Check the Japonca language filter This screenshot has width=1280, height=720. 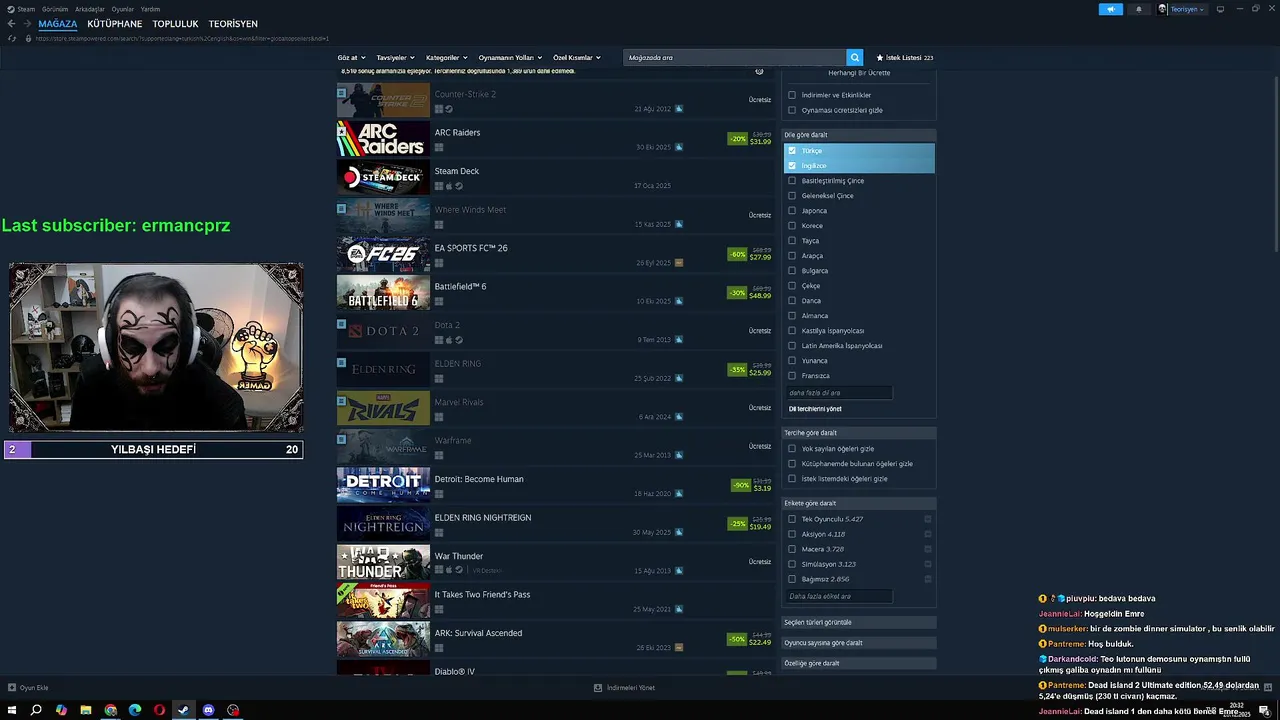click(x=792, y=211)
